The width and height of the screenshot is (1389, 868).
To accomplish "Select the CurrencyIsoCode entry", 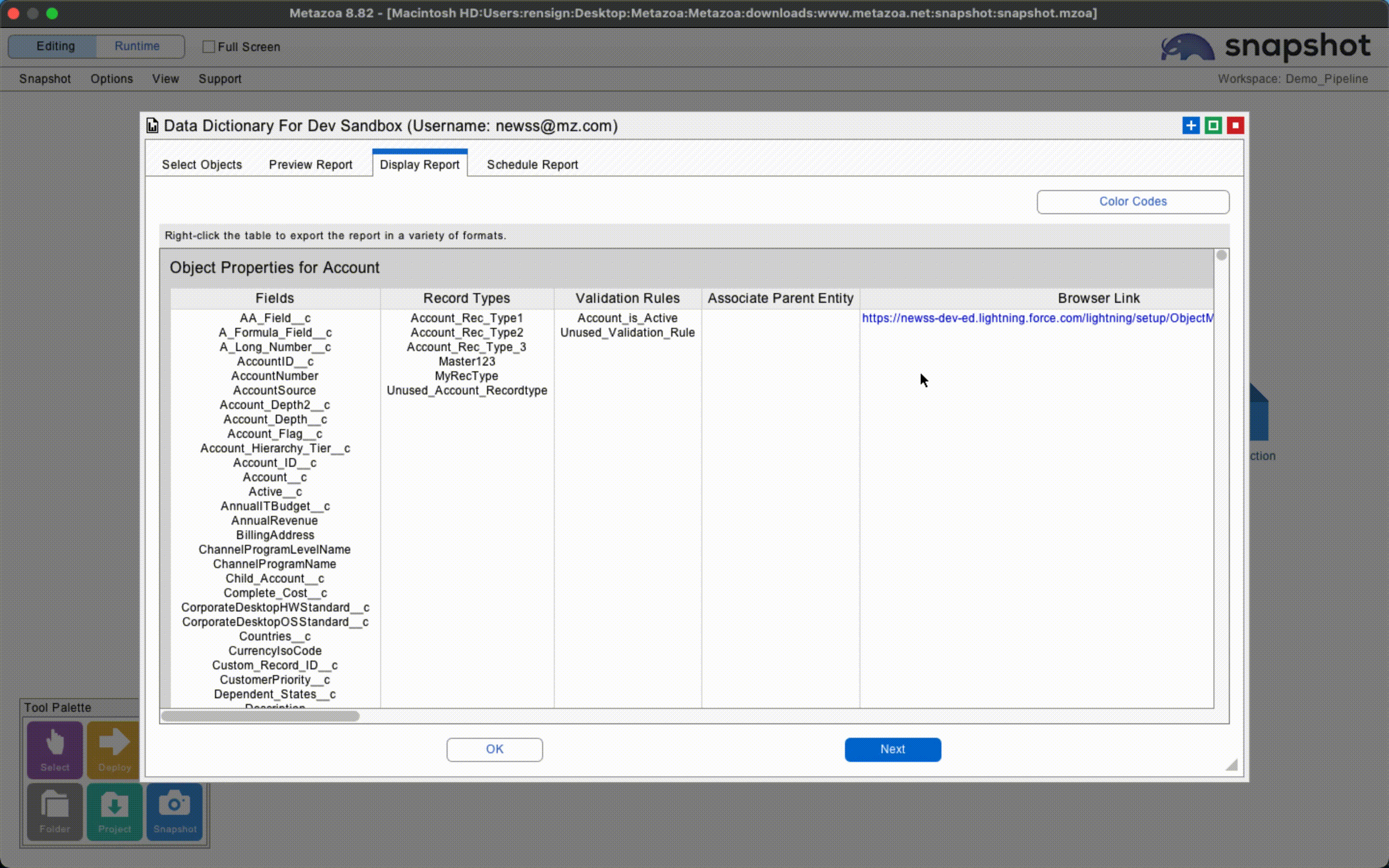I will pyautogui.click(x=275, y=651).
